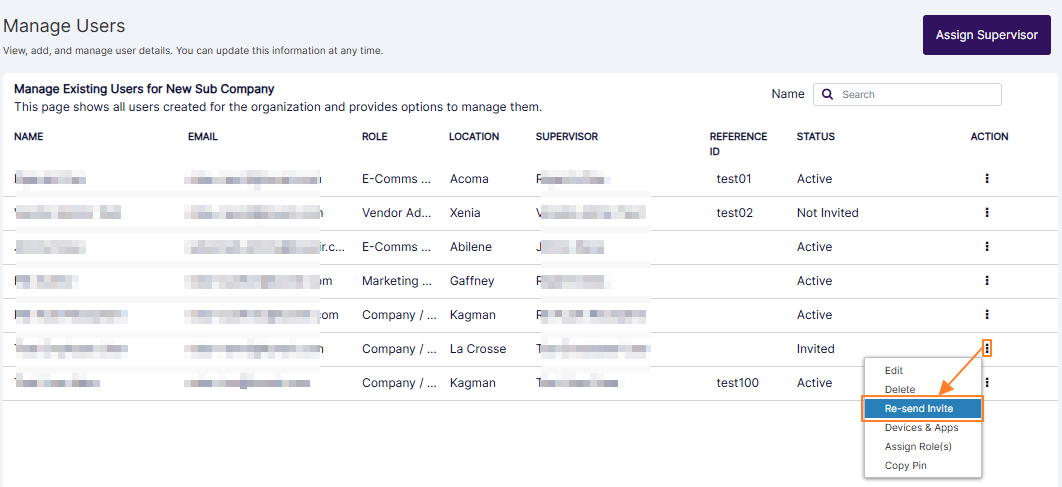Screen dimensions: 1062x487
Task: Click the STATUS column header
Action: [815, 137]
